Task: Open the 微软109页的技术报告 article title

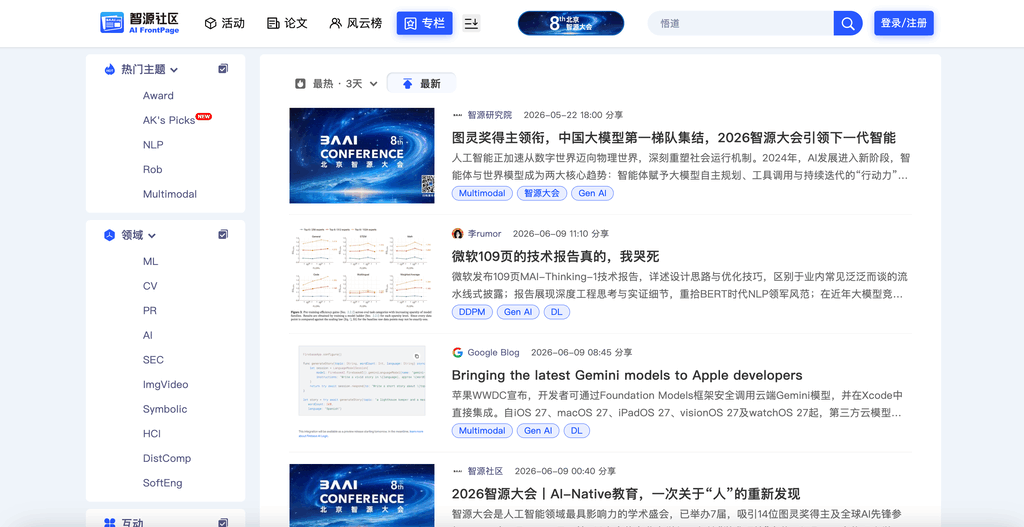Action: click(555, 256)
